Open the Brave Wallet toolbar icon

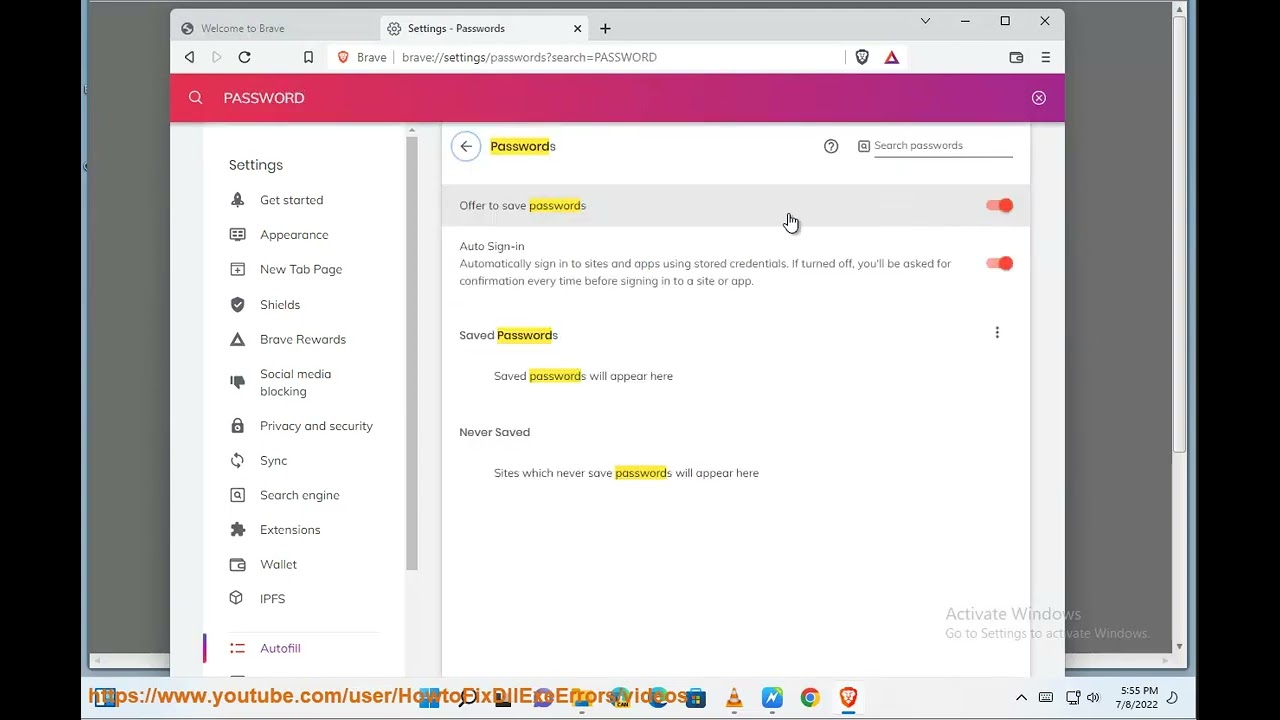point(1016,58)
